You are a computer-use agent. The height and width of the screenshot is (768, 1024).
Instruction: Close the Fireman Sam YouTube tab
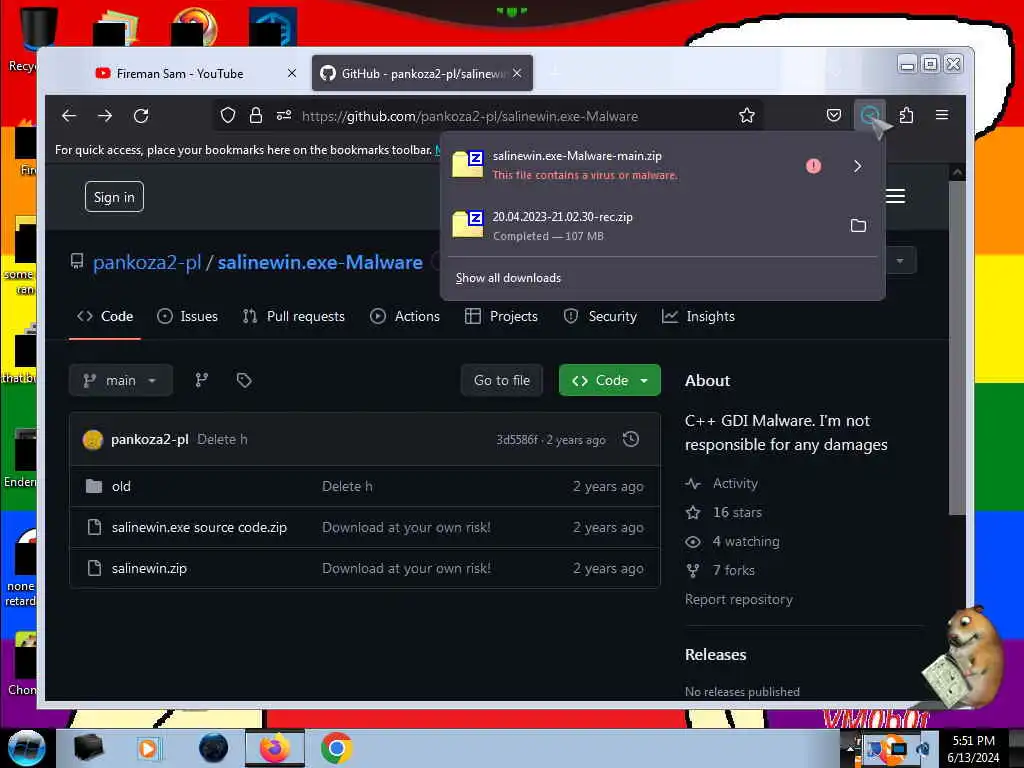(292, 74)
